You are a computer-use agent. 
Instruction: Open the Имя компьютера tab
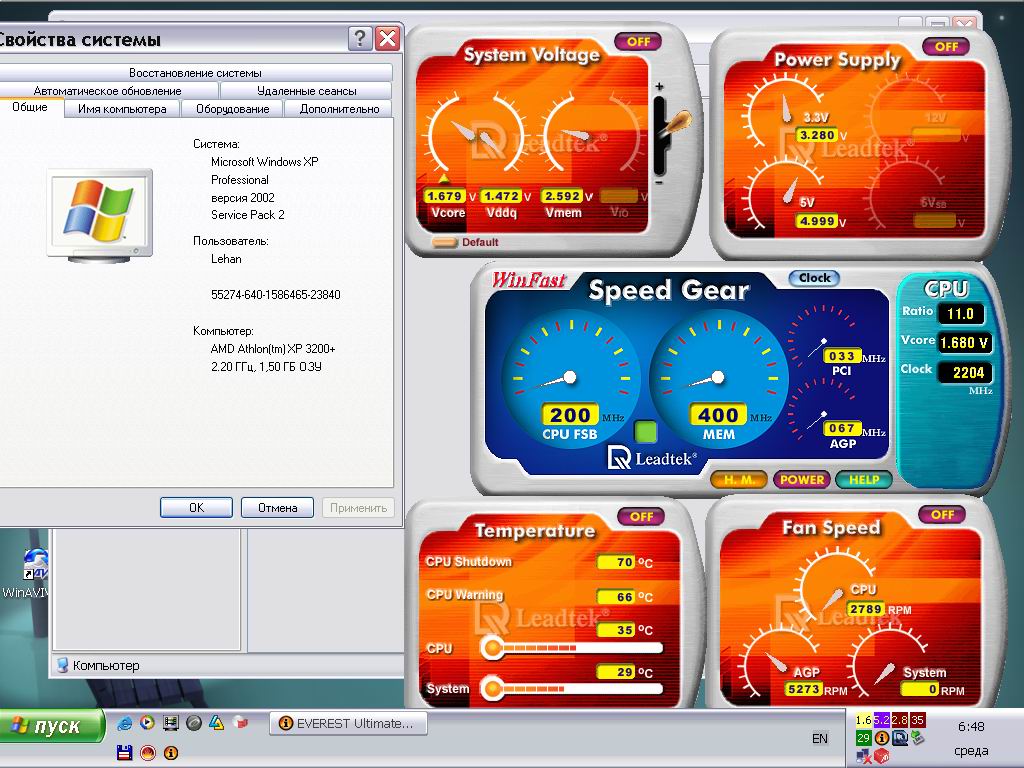click(122, 109)
